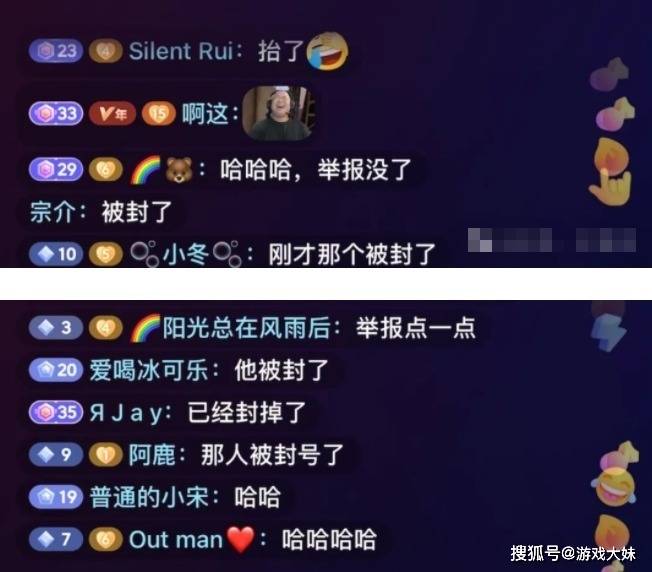Select the comment 已经封掉了 by Я J a y
Viewport: 652px width, 572px height.
tap(247, 412)
